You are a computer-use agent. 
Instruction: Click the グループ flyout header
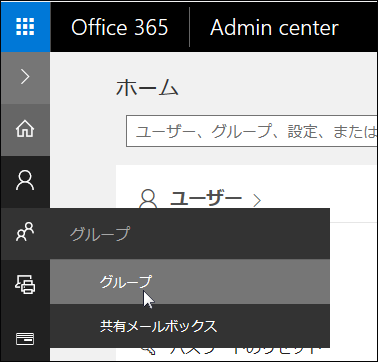190,234
